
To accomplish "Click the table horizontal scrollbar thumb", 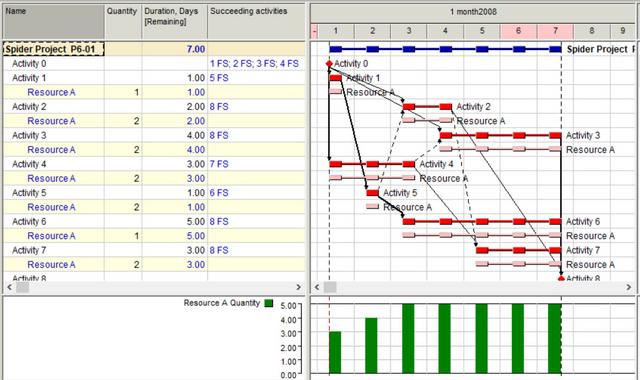I will (x=22, y=287).
